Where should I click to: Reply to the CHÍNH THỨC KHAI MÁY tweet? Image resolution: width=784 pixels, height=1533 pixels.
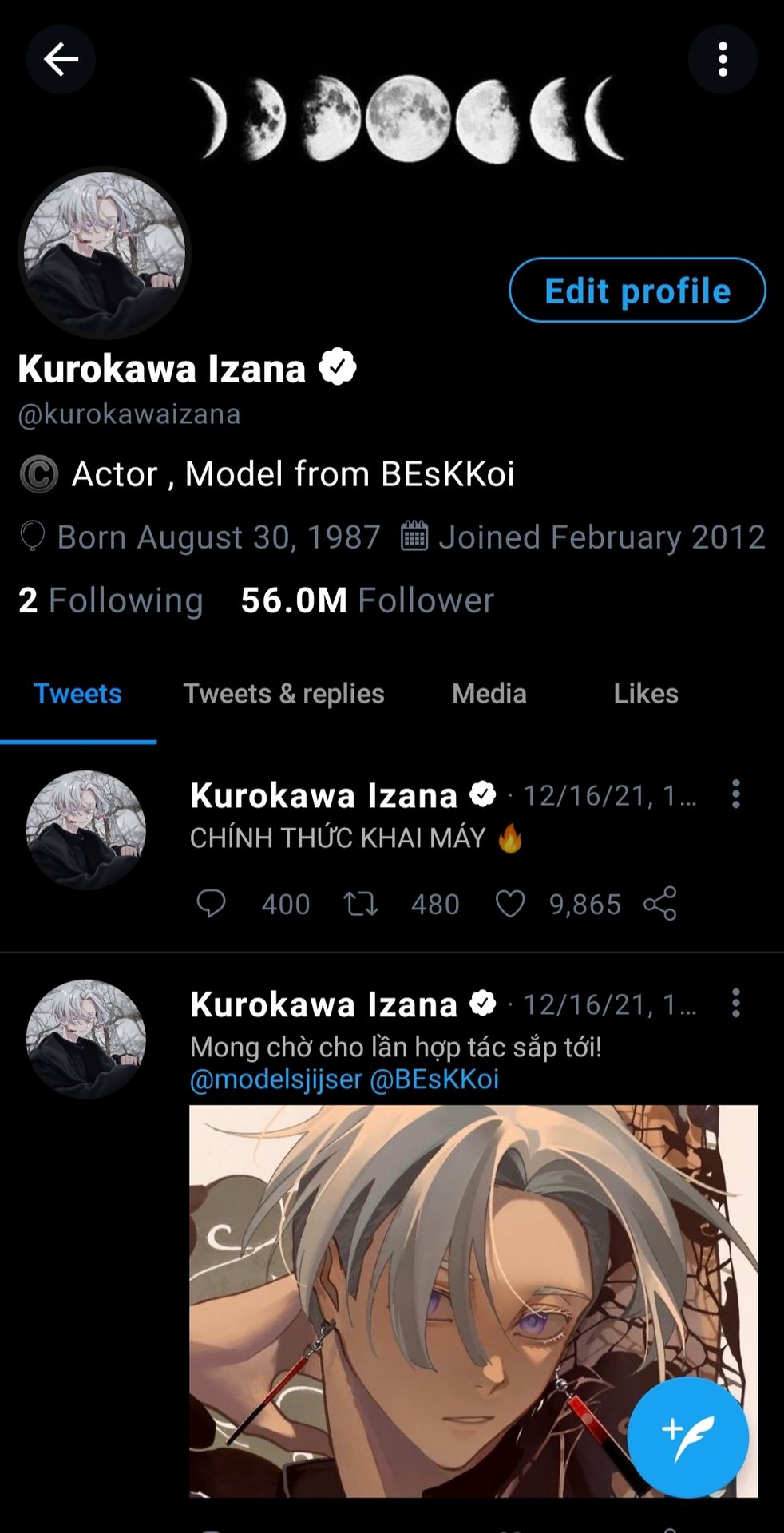[x=211, y=904]
